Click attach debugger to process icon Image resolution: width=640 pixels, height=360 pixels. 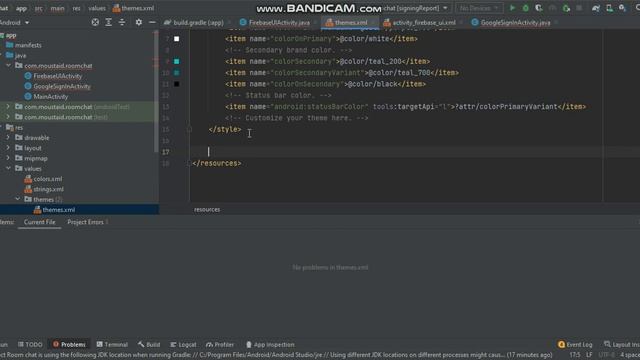click(x=566, y=8)
